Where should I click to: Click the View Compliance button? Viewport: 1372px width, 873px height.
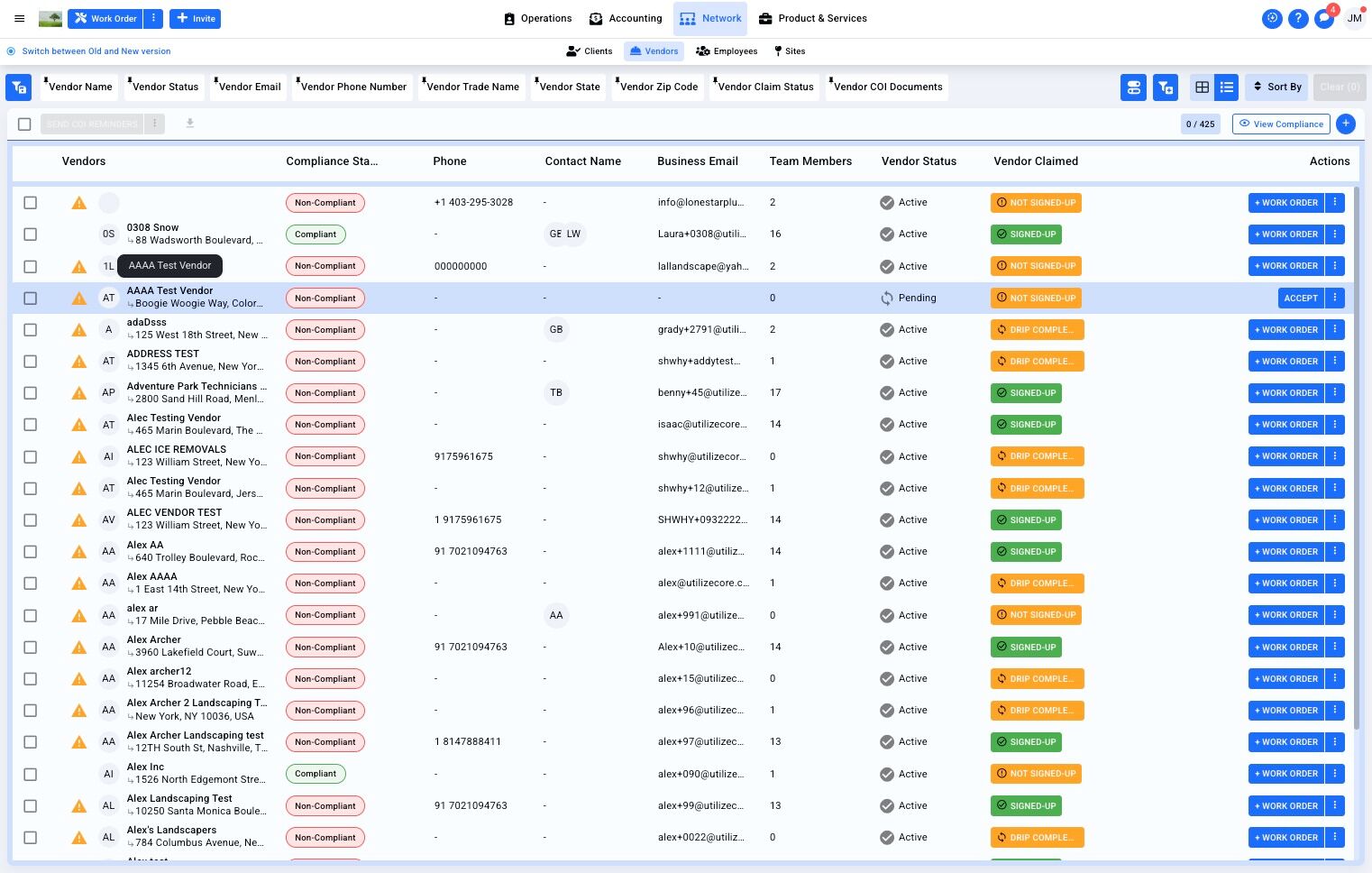coord(1281,124)
